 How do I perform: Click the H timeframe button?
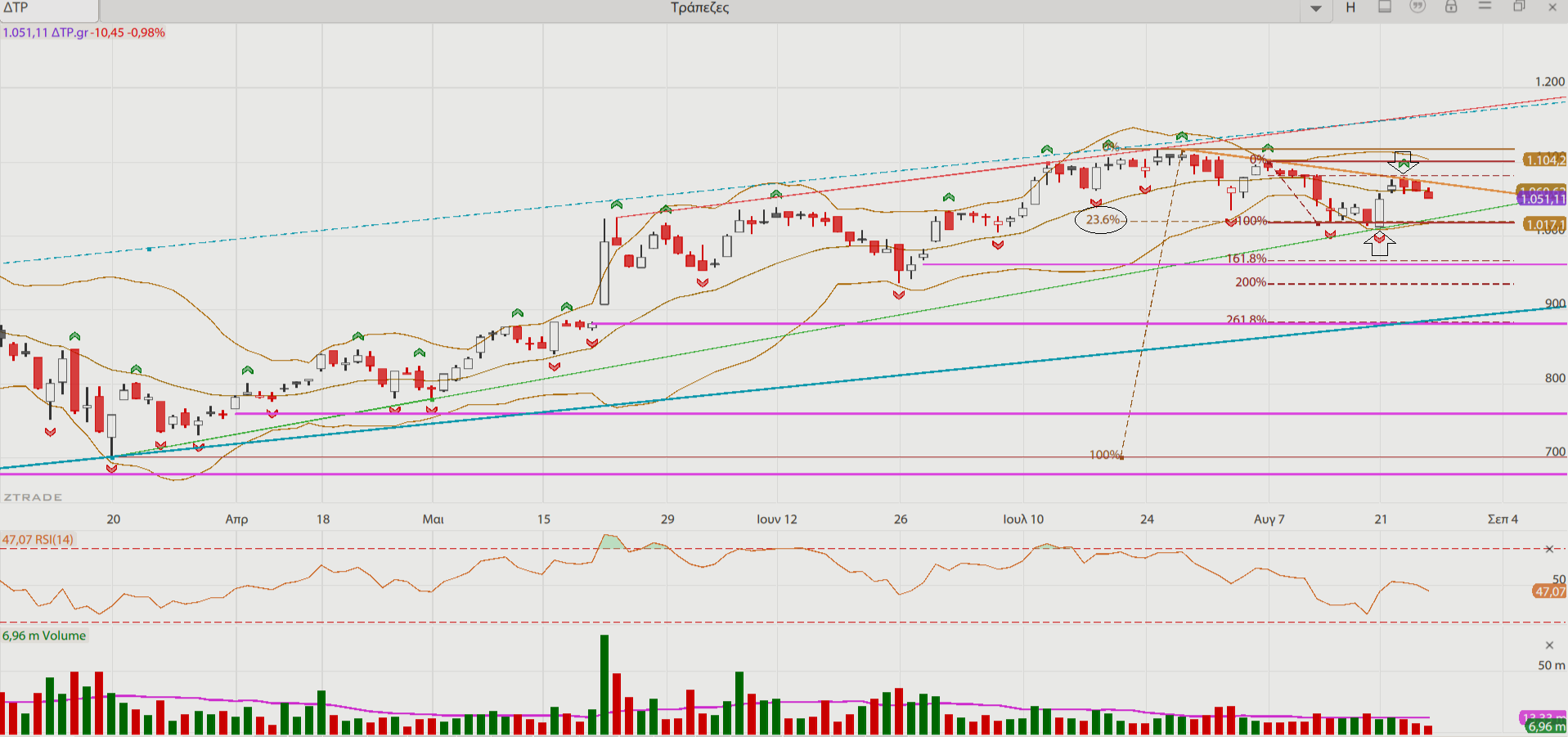tap(1350, 7)
